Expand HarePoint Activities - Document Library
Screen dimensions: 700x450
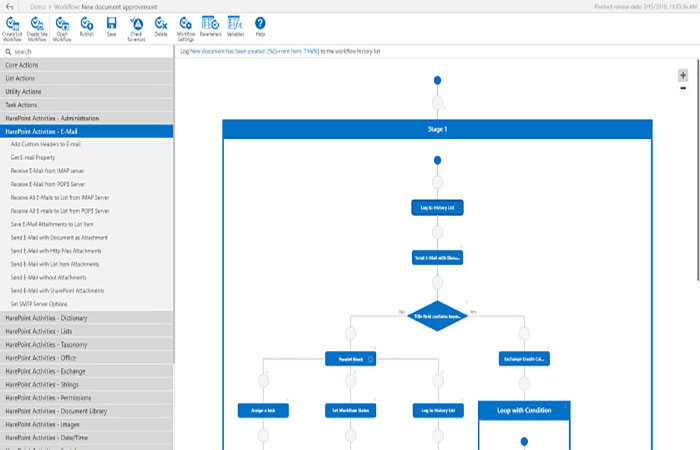[x=87, y=411]
